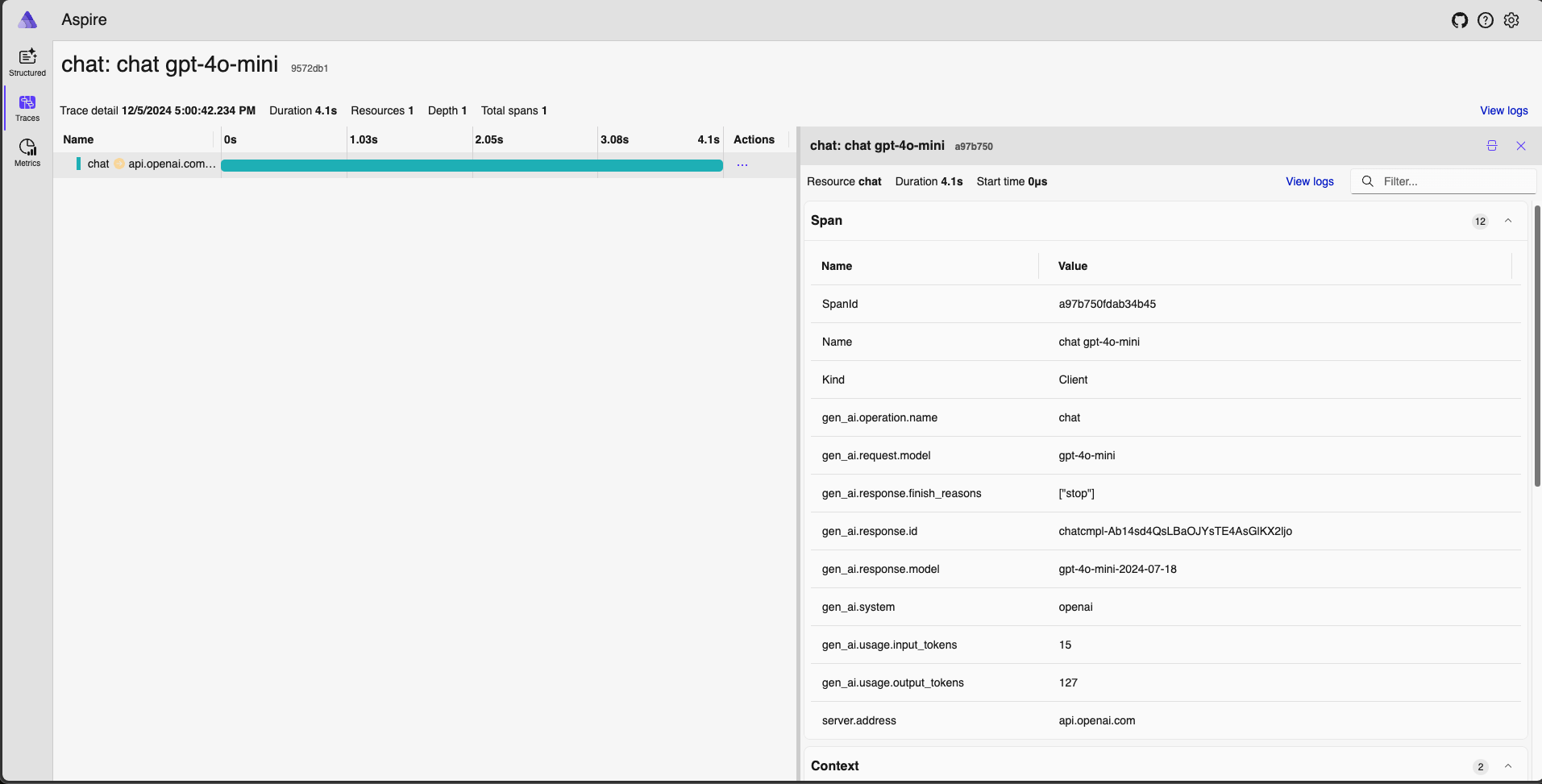Click View logs in the trace header
Viewport: 1542px width, 784px height.
(1503, 110)
